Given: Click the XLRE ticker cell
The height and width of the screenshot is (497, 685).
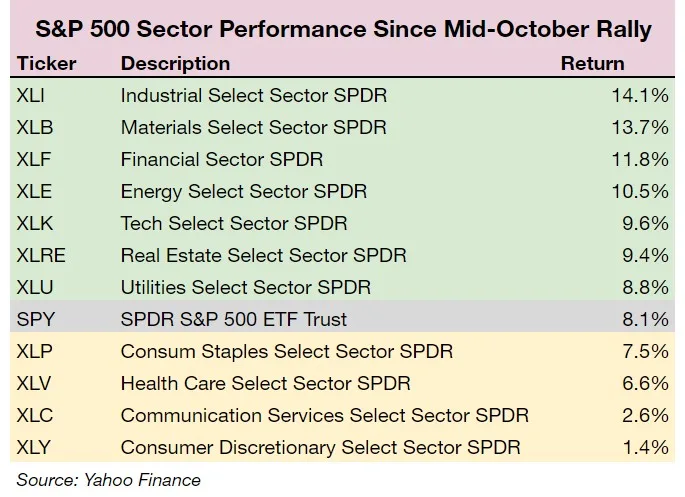Looking at the screenshot, I should pos(41,256).
